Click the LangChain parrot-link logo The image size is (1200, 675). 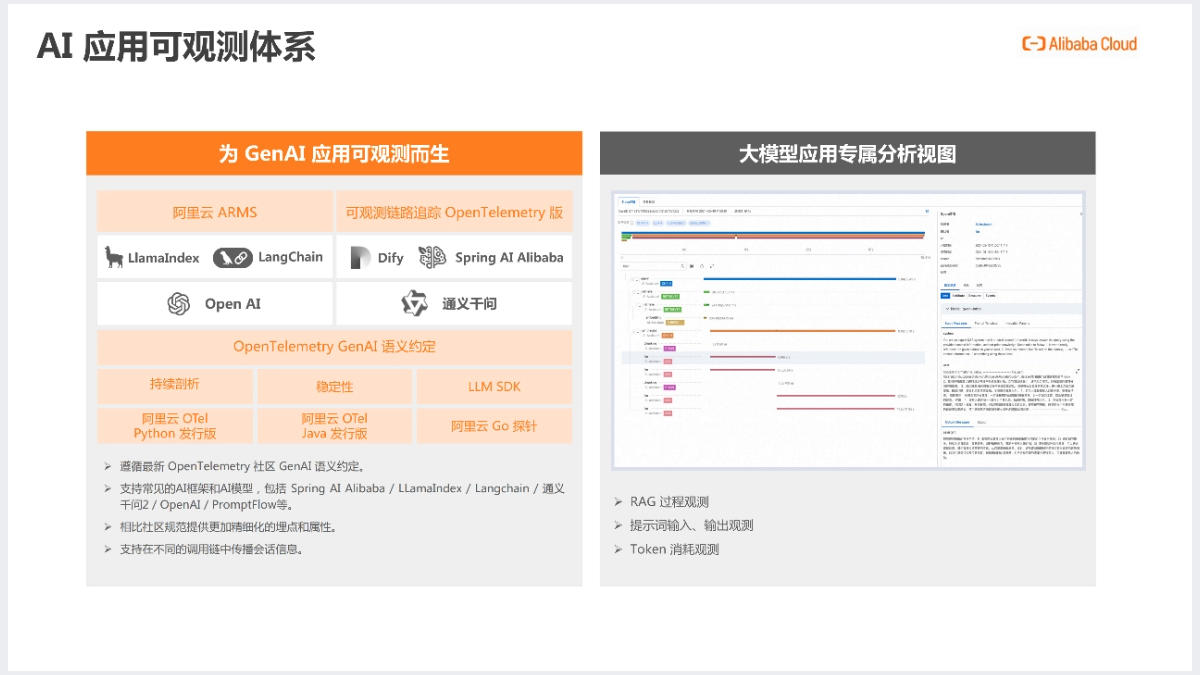coord(232,258)
